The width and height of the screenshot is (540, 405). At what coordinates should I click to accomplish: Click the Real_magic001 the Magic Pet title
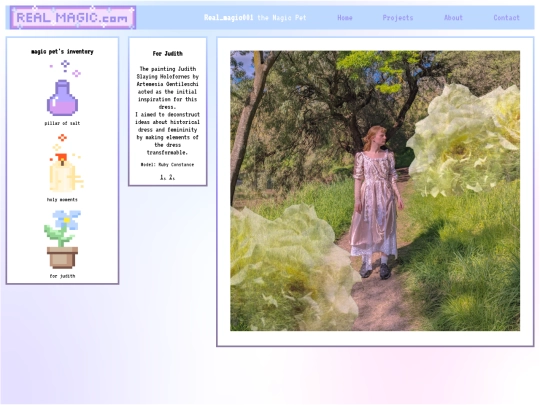pos(255,18)
